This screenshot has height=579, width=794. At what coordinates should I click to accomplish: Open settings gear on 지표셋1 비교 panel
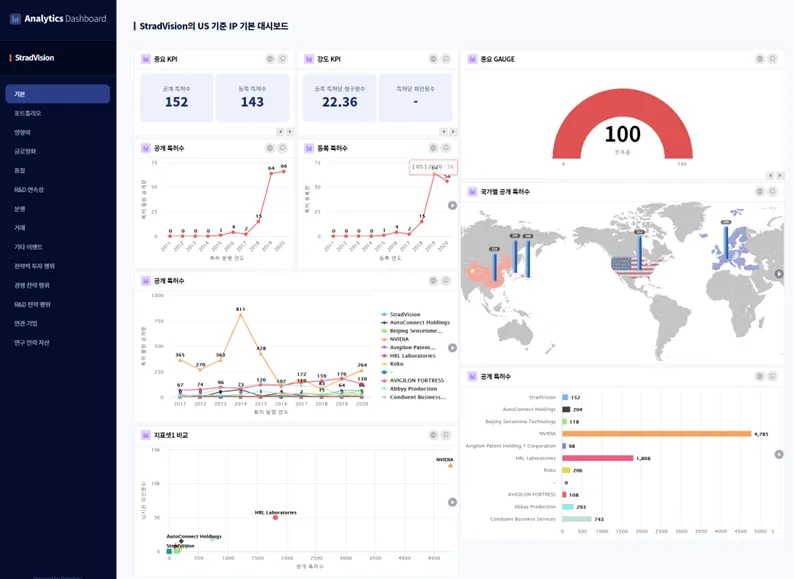pos(433,435)
